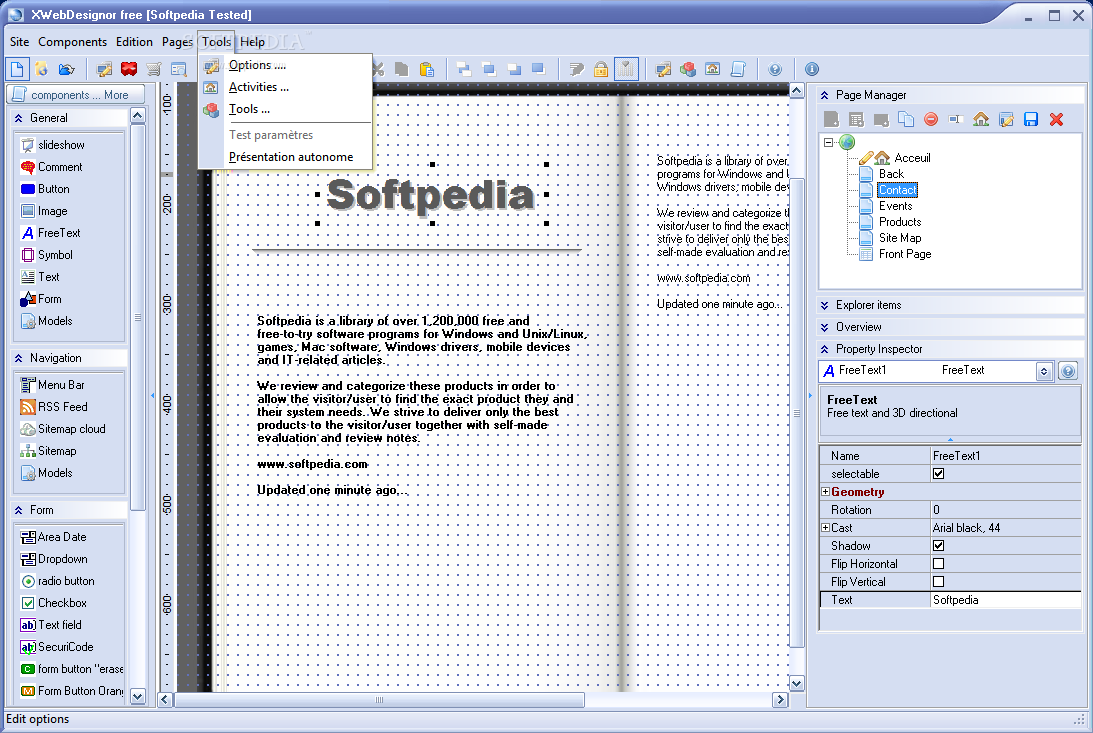Screen dimensions: 1093x733
Task: Open the Components menu
Action: tap(72, 42)
